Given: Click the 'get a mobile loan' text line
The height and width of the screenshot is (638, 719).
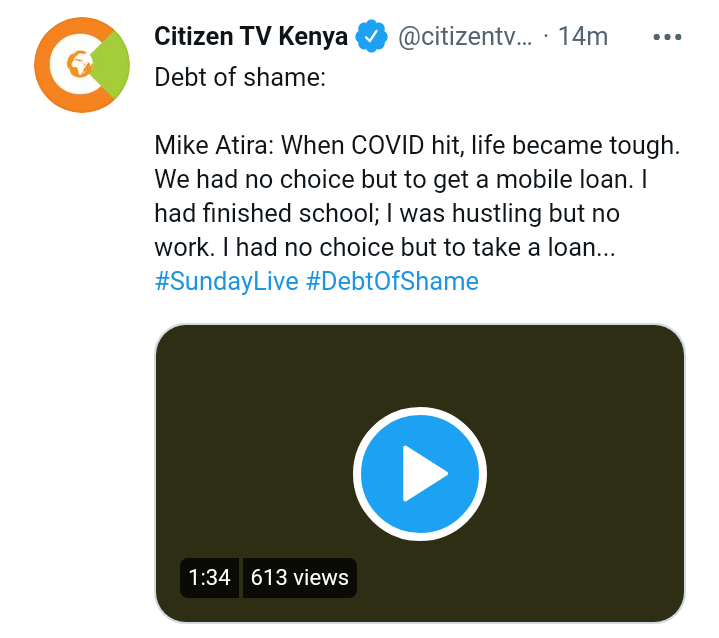Looking at the screenshot, I should (401, 179).
